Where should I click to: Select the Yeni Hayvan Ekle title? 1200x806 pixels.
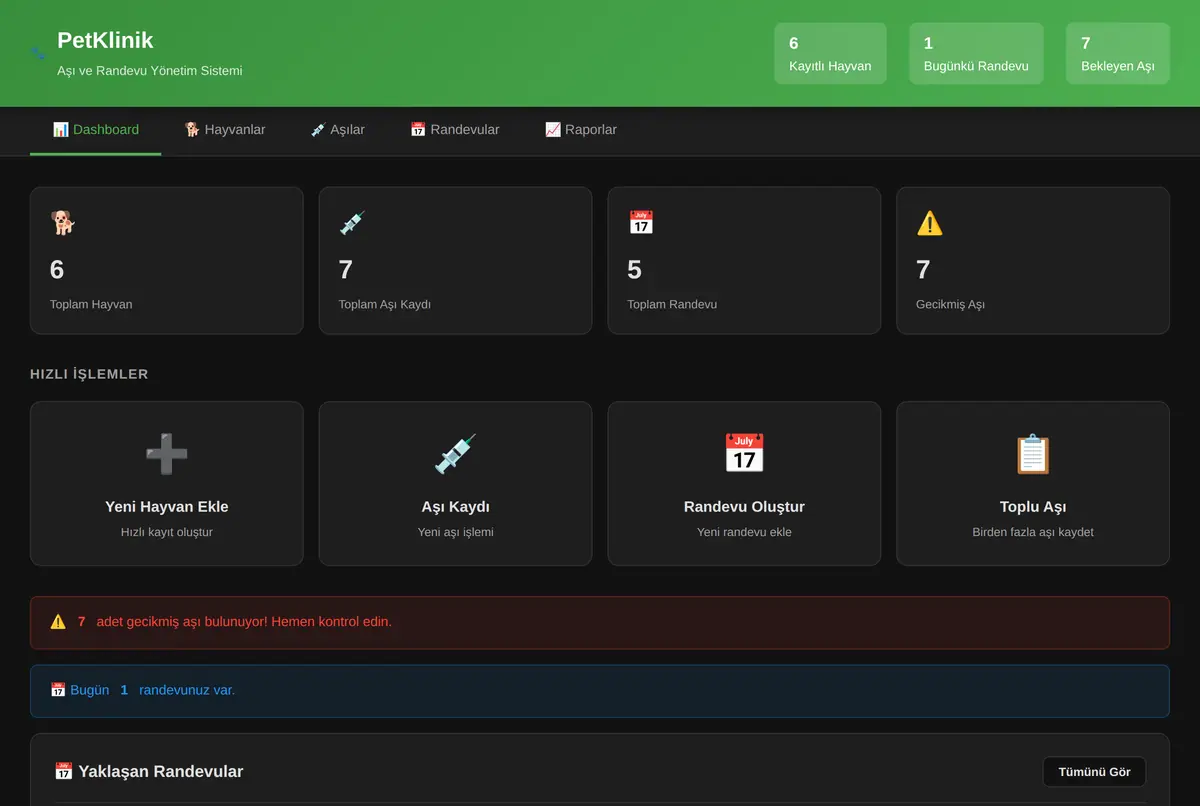click(x=167, y=507)
